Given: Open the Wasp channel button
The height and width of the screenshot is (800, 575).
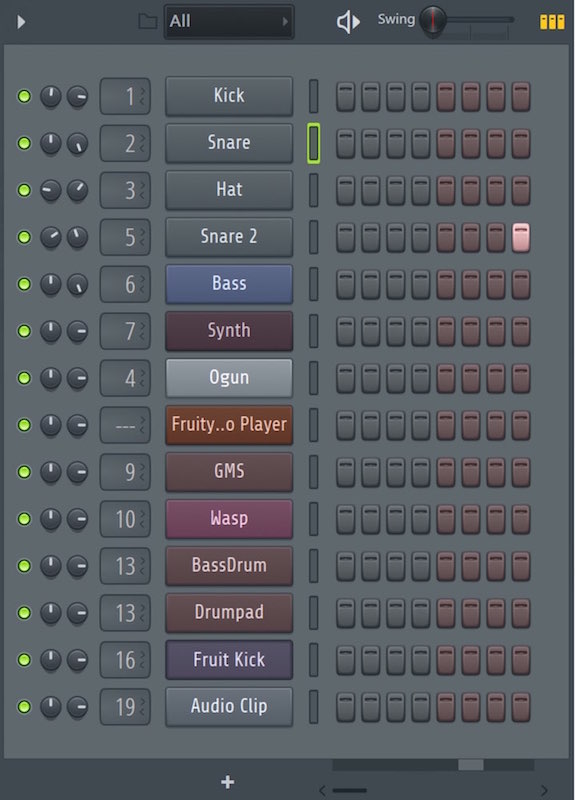Looking at the screenshot, I should coord(229,518).
